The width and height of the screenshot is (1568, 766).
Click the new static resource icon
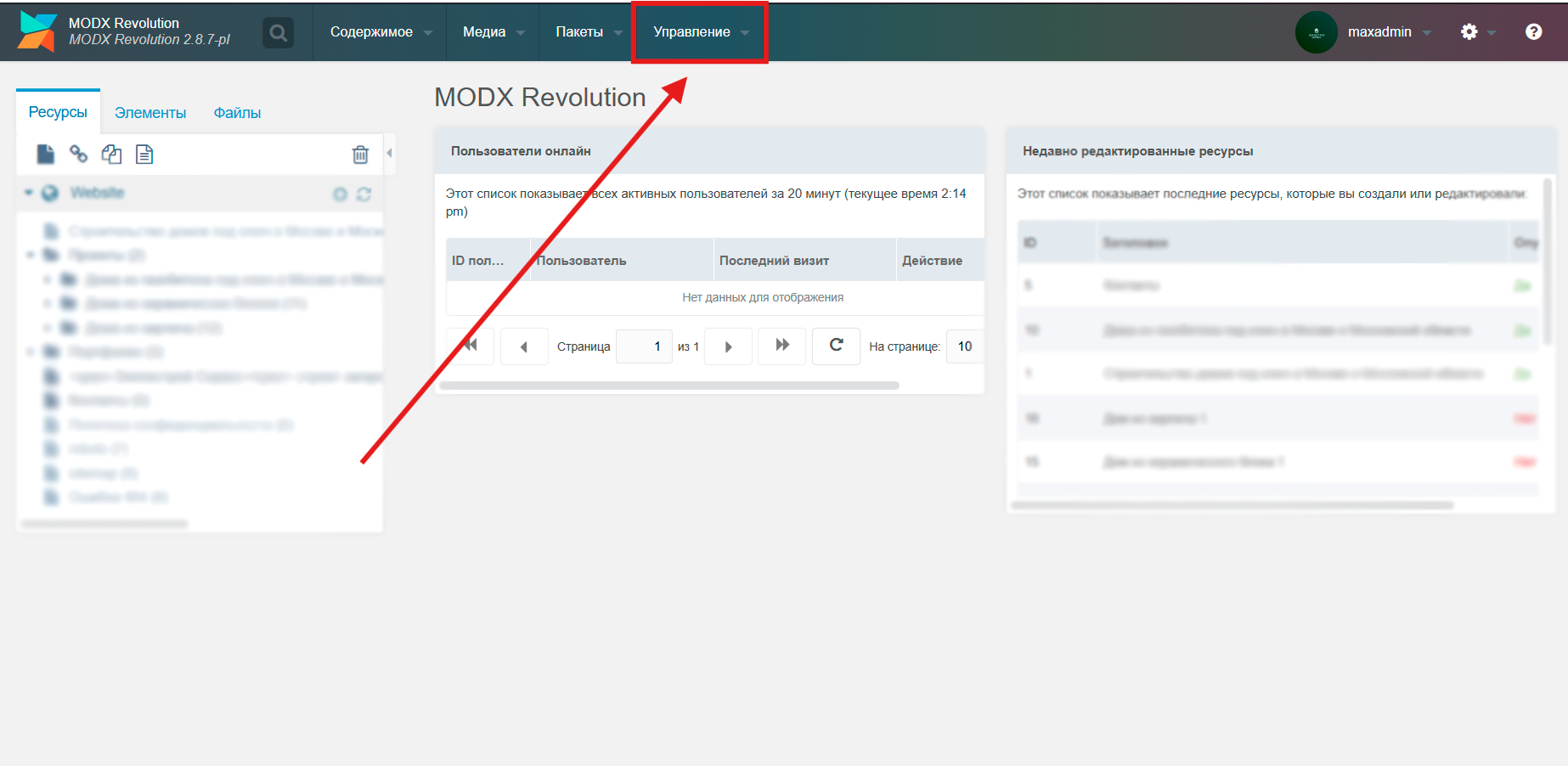pos(144,154)
